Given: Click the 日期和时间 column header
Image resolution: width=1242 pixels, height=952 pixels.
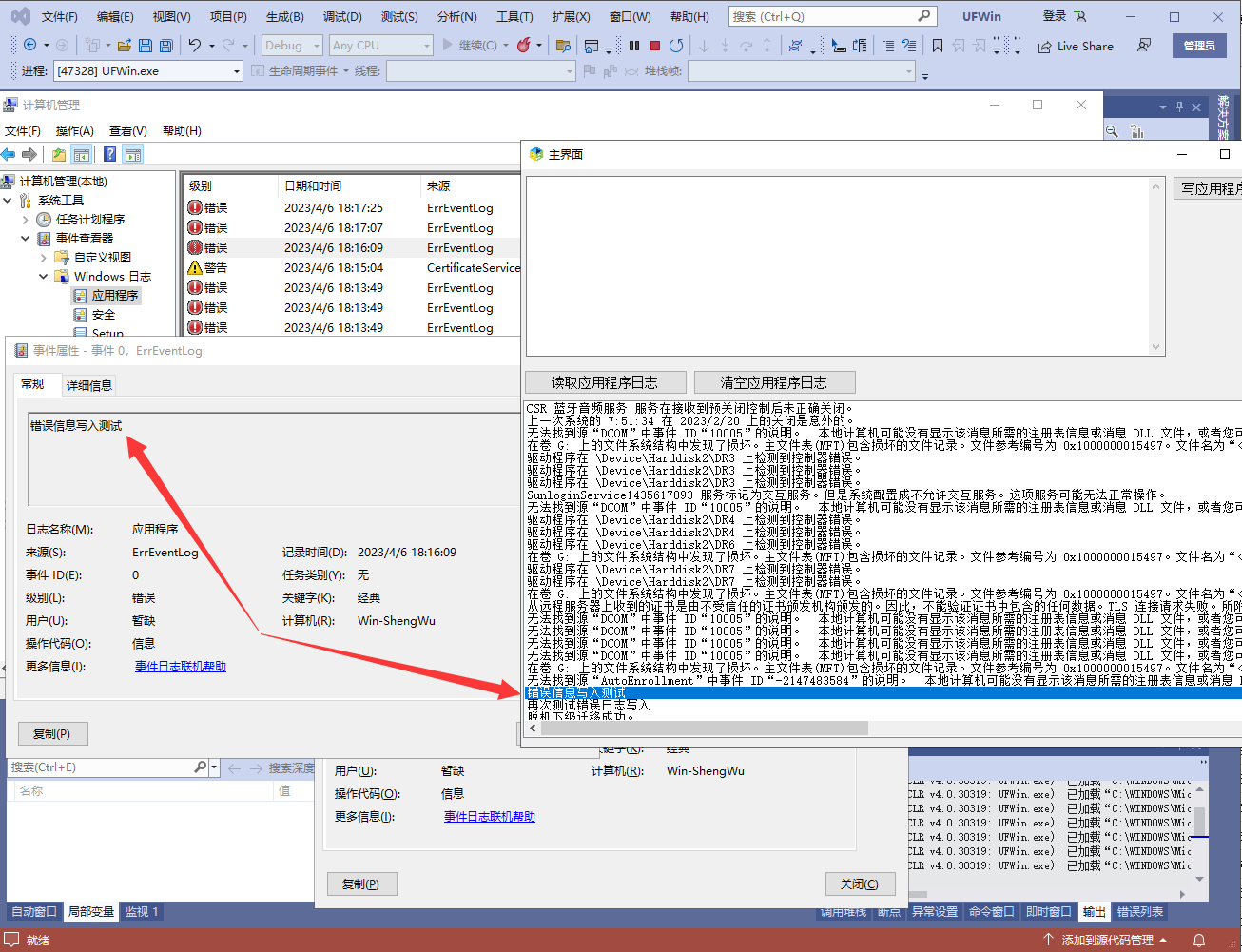Looking at the screenshot, I should pos(348,185).
